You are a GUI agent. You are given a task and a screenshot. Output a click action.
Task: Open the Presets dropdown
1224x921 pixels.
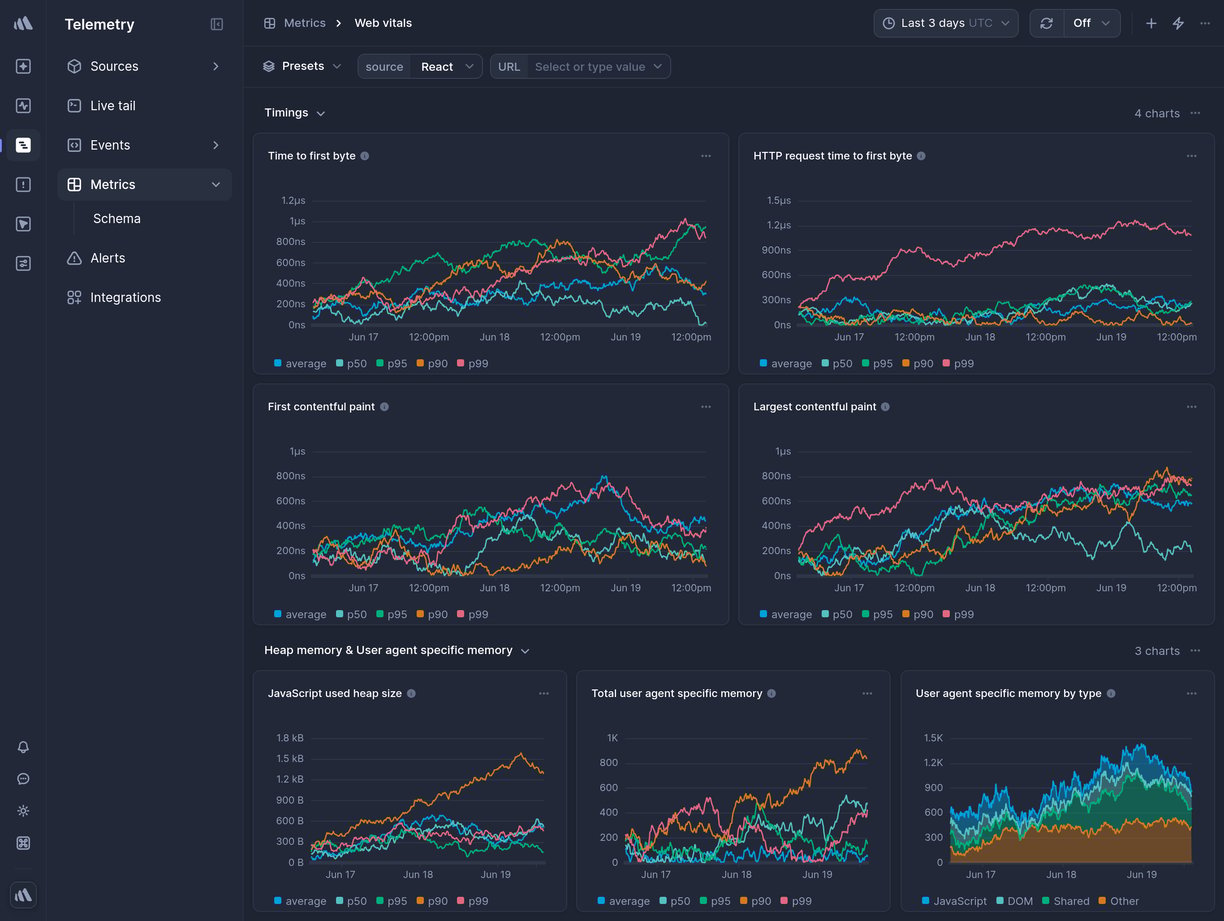(x=302, y=66)
